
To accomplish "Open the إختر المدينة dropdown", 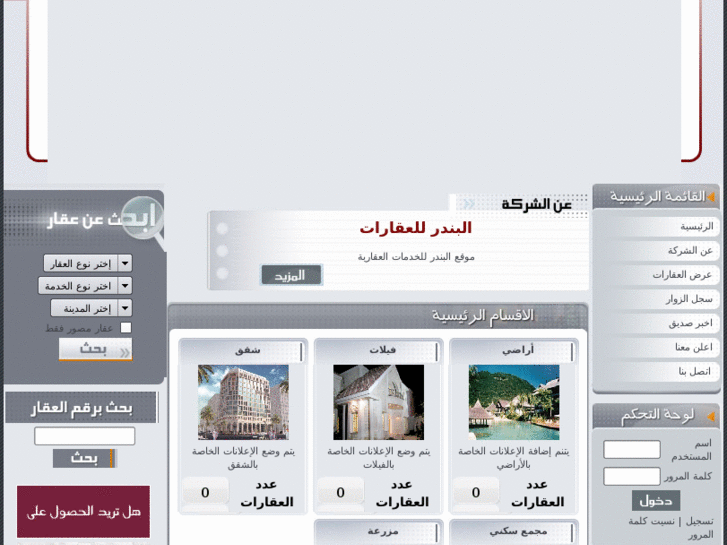I will 91,308.
